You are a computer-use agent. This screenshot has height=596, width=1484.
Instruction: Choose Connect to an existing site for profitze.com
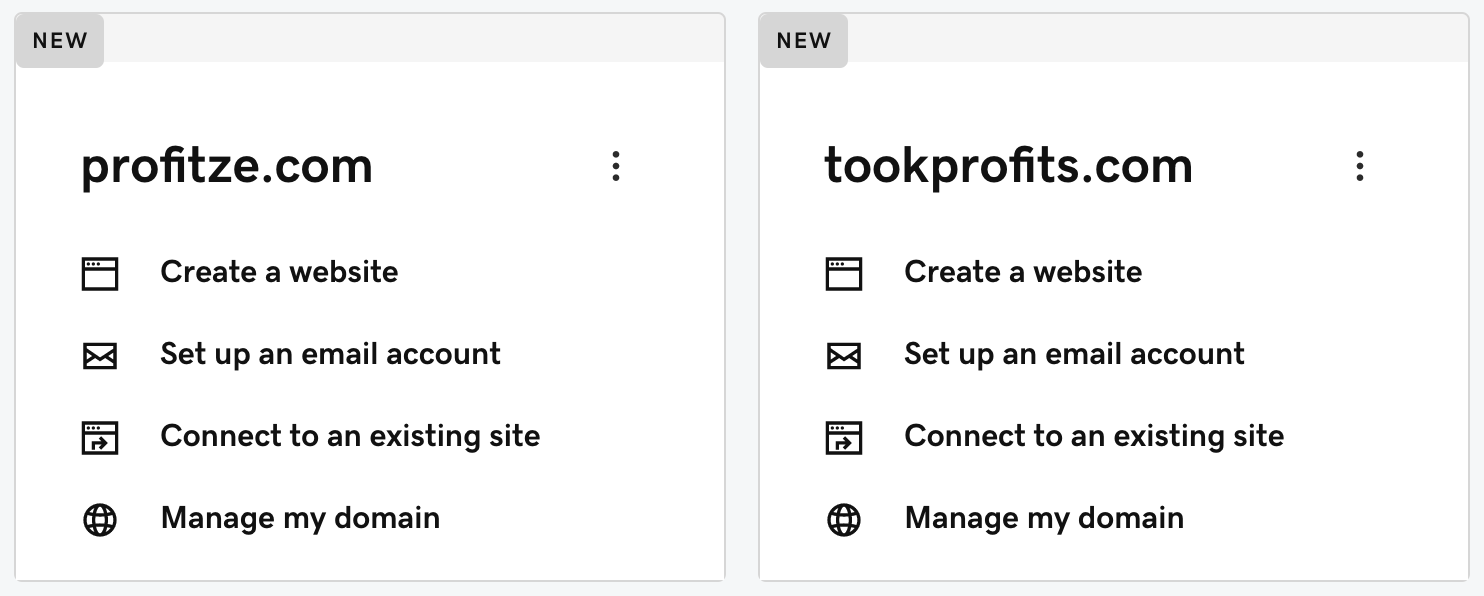tap(350, 436)
